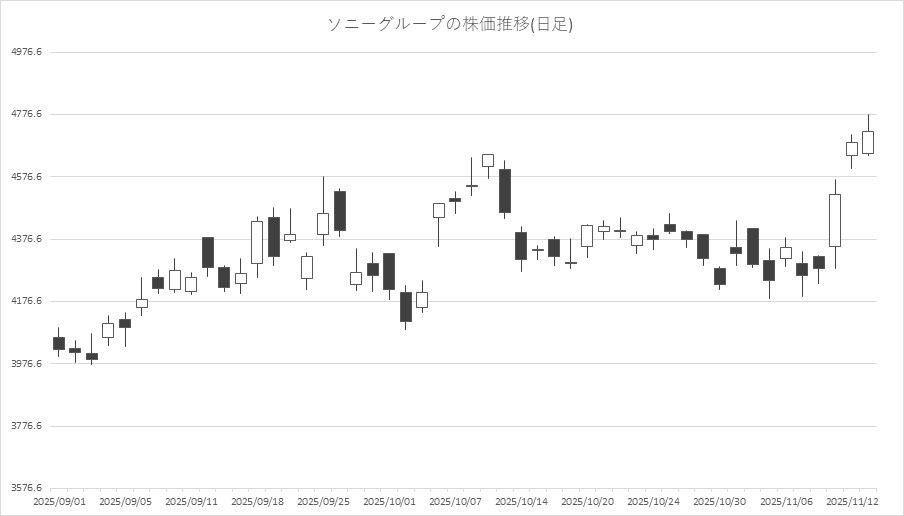This screenshot has width=904, height=516.
Task: Click the 4776.6 price axis label
Action: tap(25, 114)
